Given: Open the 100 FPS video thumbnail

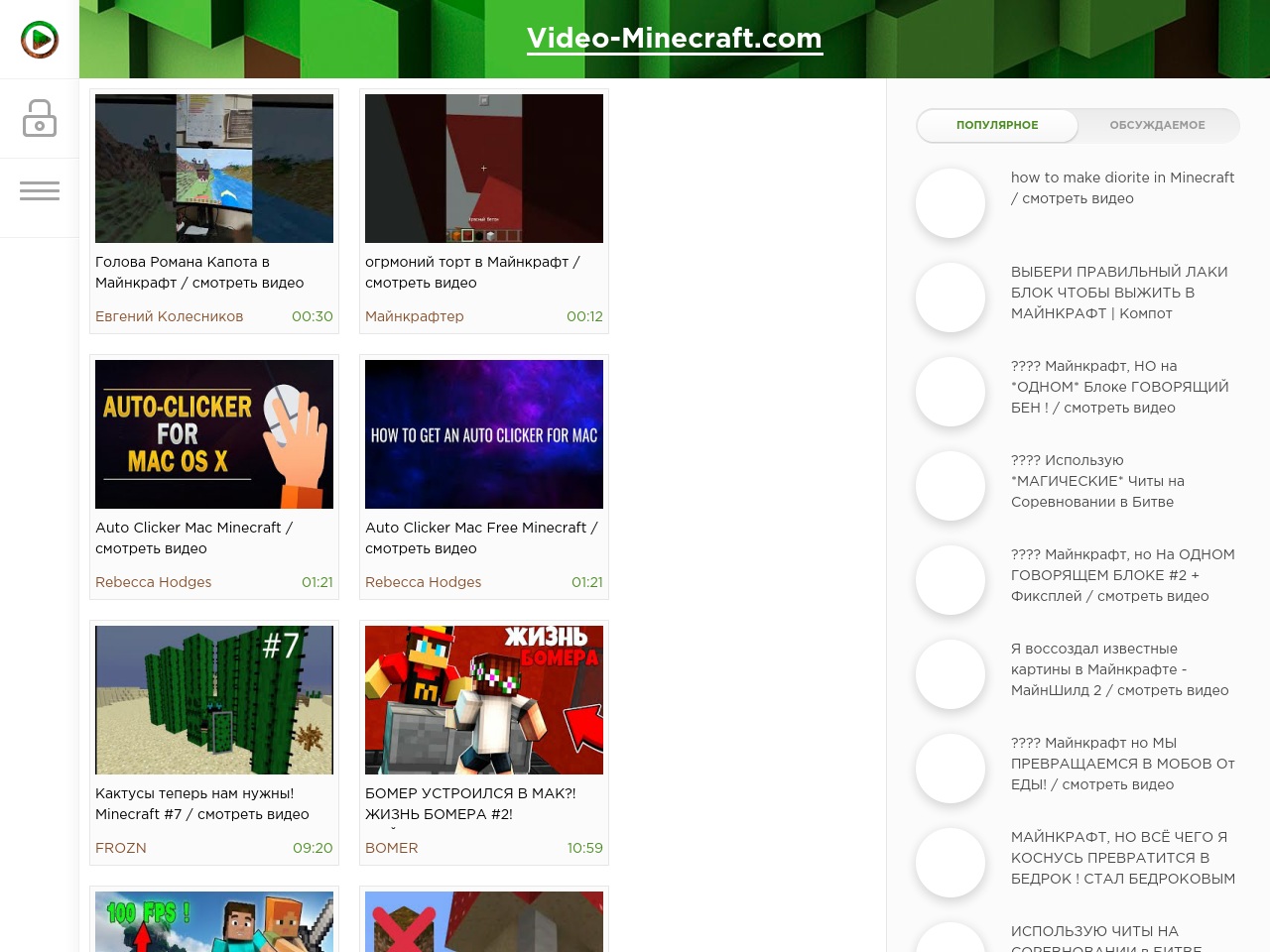Looking at the screenshot, I should [214, 922].
